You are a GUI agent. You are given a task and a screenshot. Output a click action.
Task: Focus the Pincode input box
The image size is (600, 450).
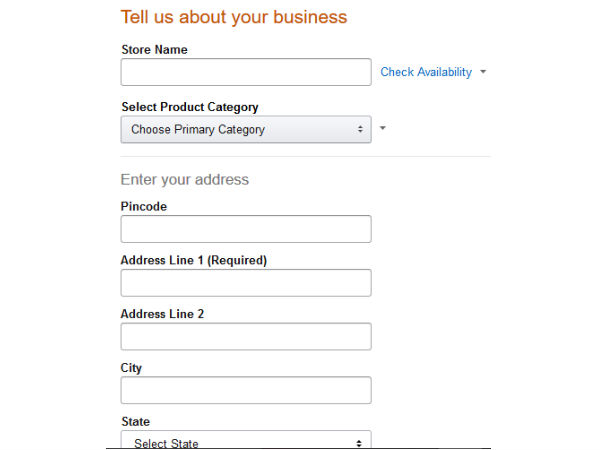(x=245, y=229)
